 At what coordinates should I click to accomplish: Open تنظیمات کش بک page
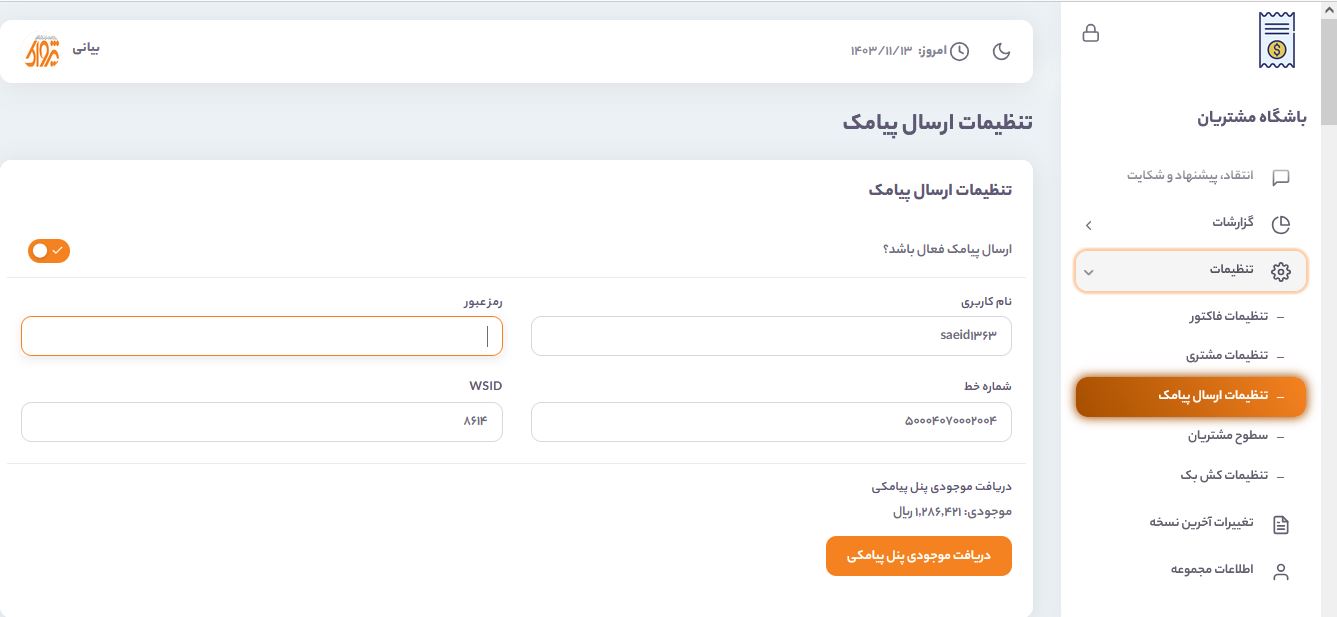pos(1224,475)
